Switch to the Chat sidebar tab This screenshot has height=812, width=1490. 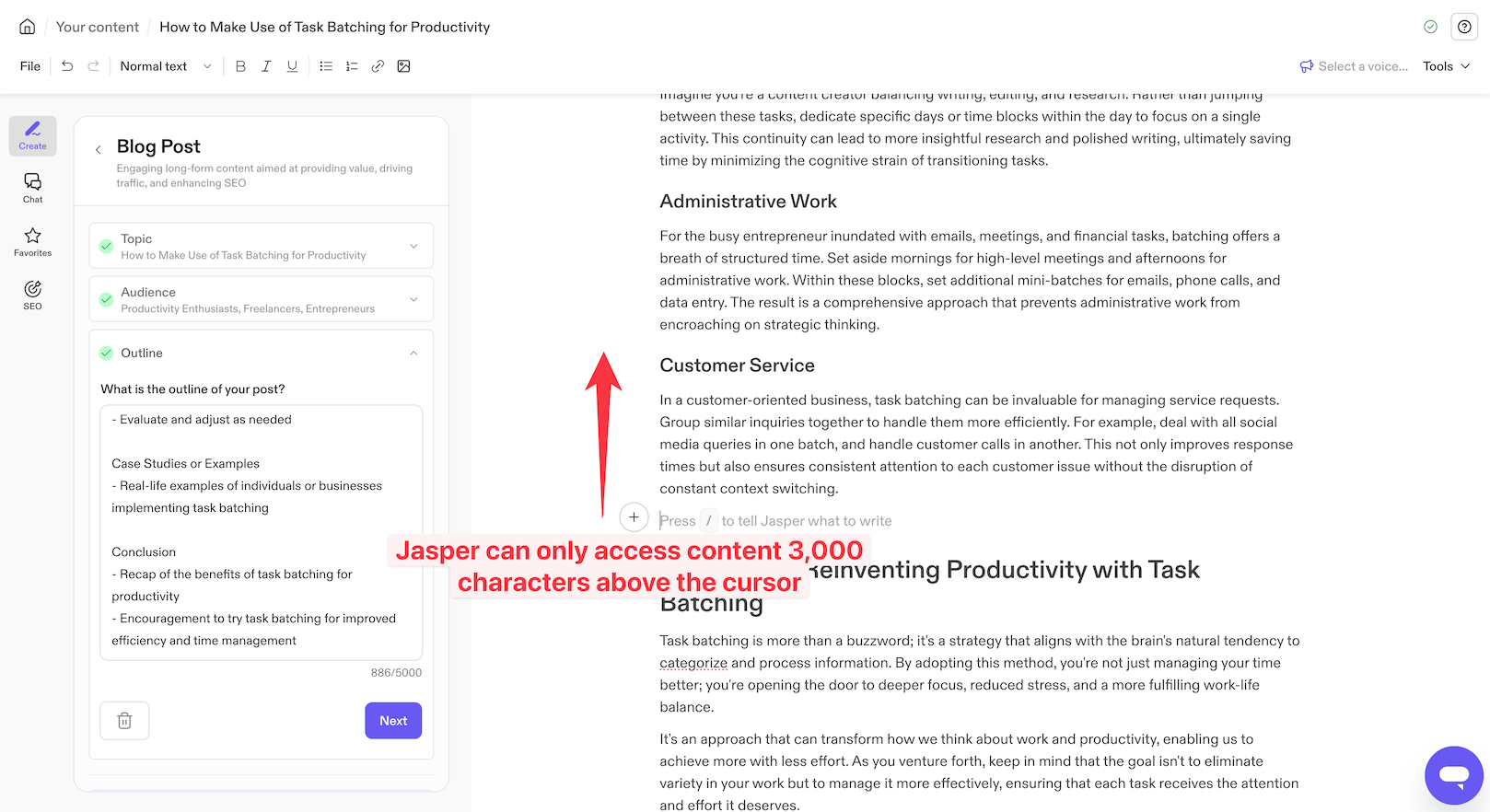tap(33, 188)
